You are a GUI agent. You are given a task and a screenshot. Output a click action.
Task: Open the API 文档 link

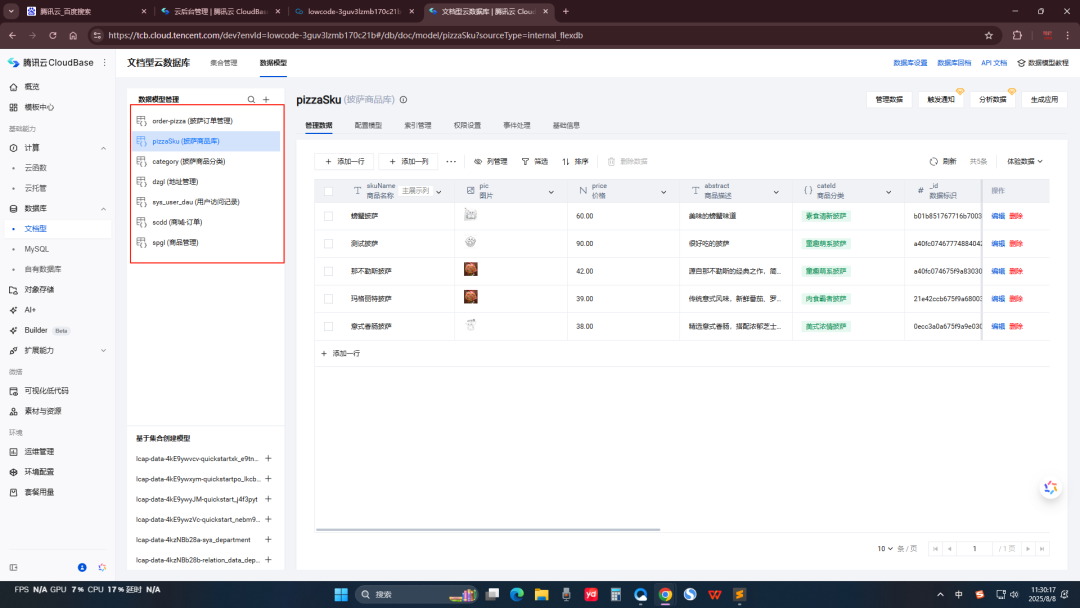[x=994, y=63]
